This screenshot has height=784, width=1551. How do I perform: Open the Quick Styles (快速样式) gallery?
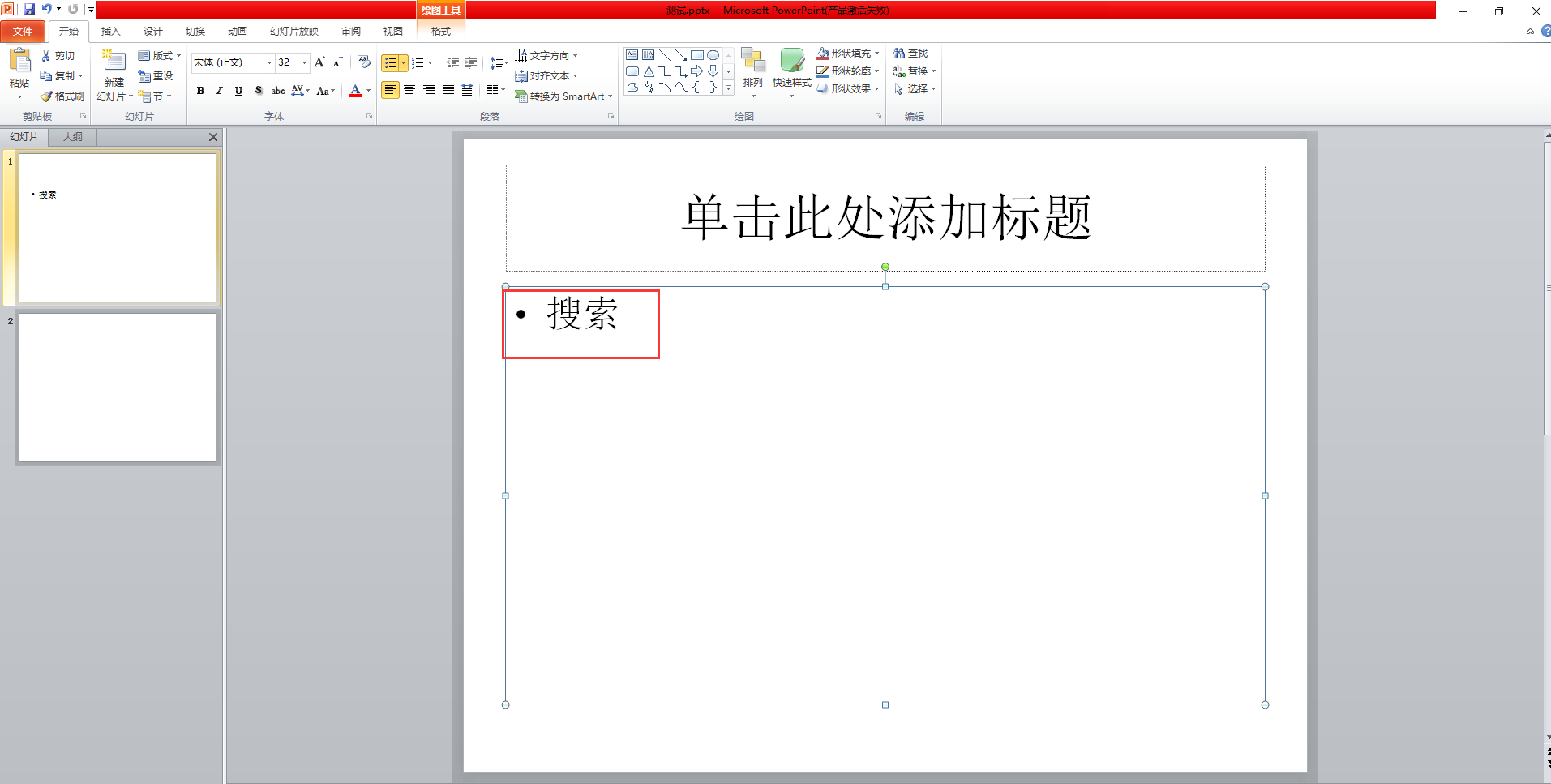792,73
